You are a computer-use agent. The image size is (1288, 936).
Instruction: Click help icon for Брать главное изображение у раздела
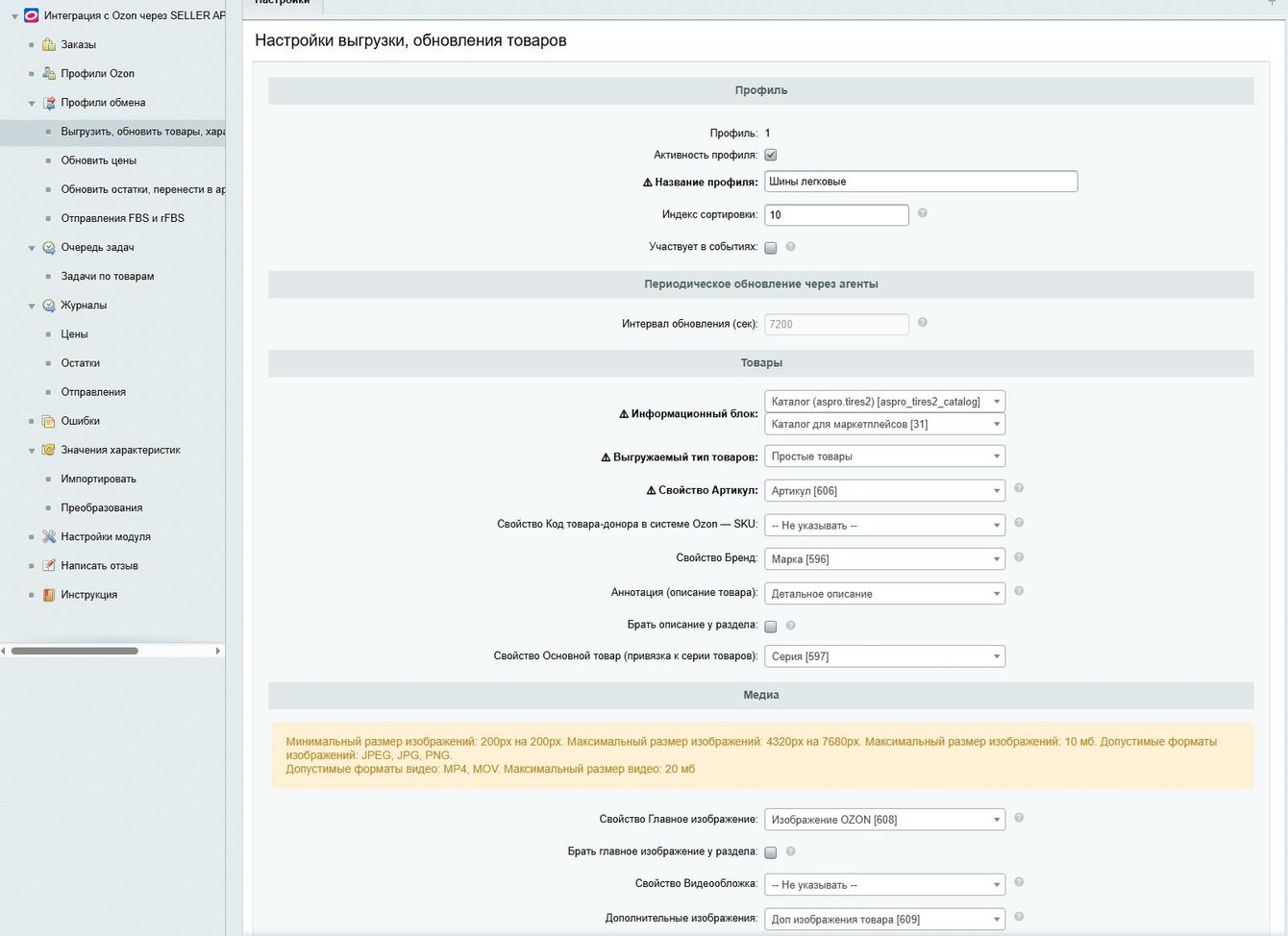[791, 851]
